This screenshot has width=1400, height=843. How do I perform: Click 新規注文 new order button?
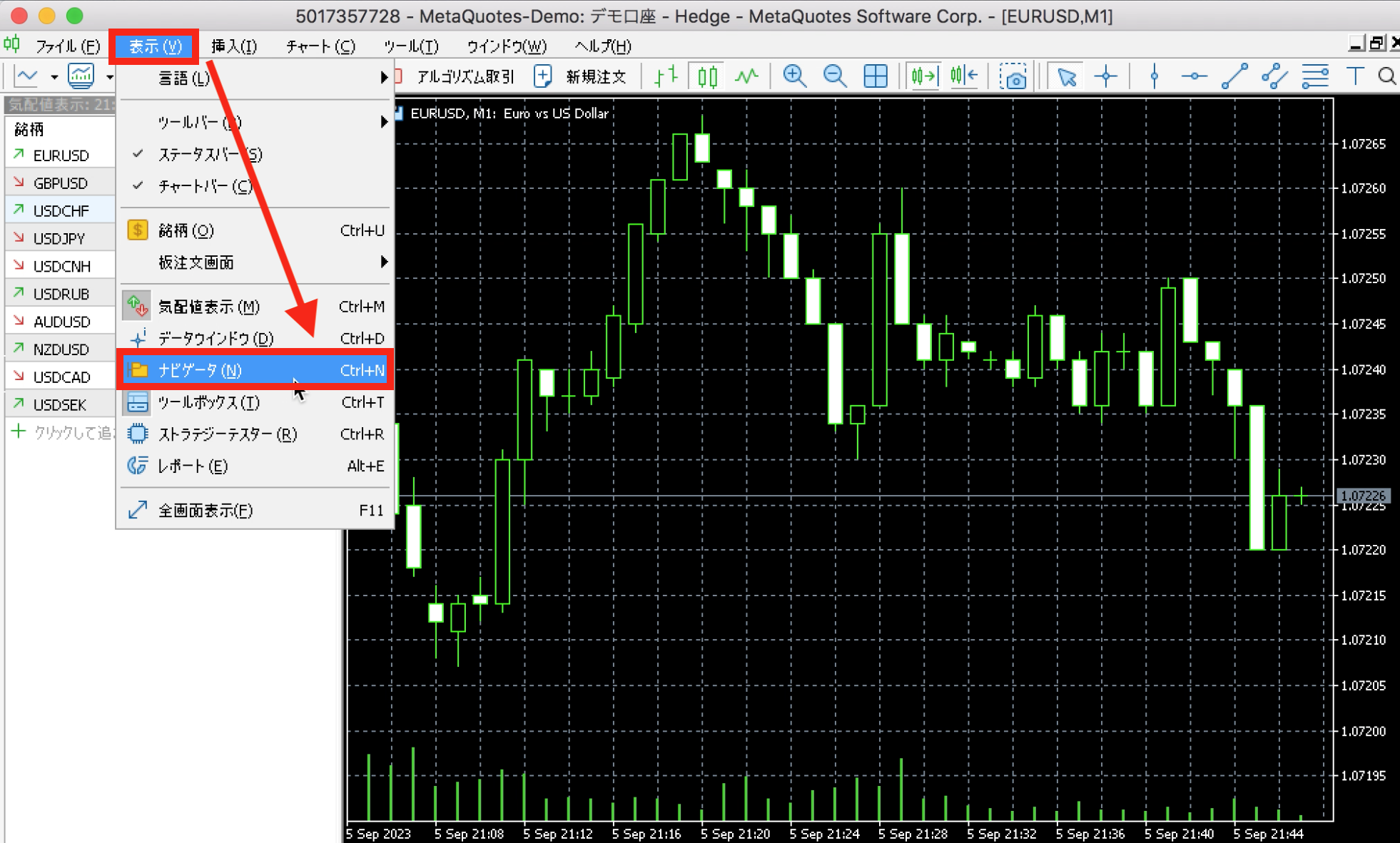coord(580,76)
